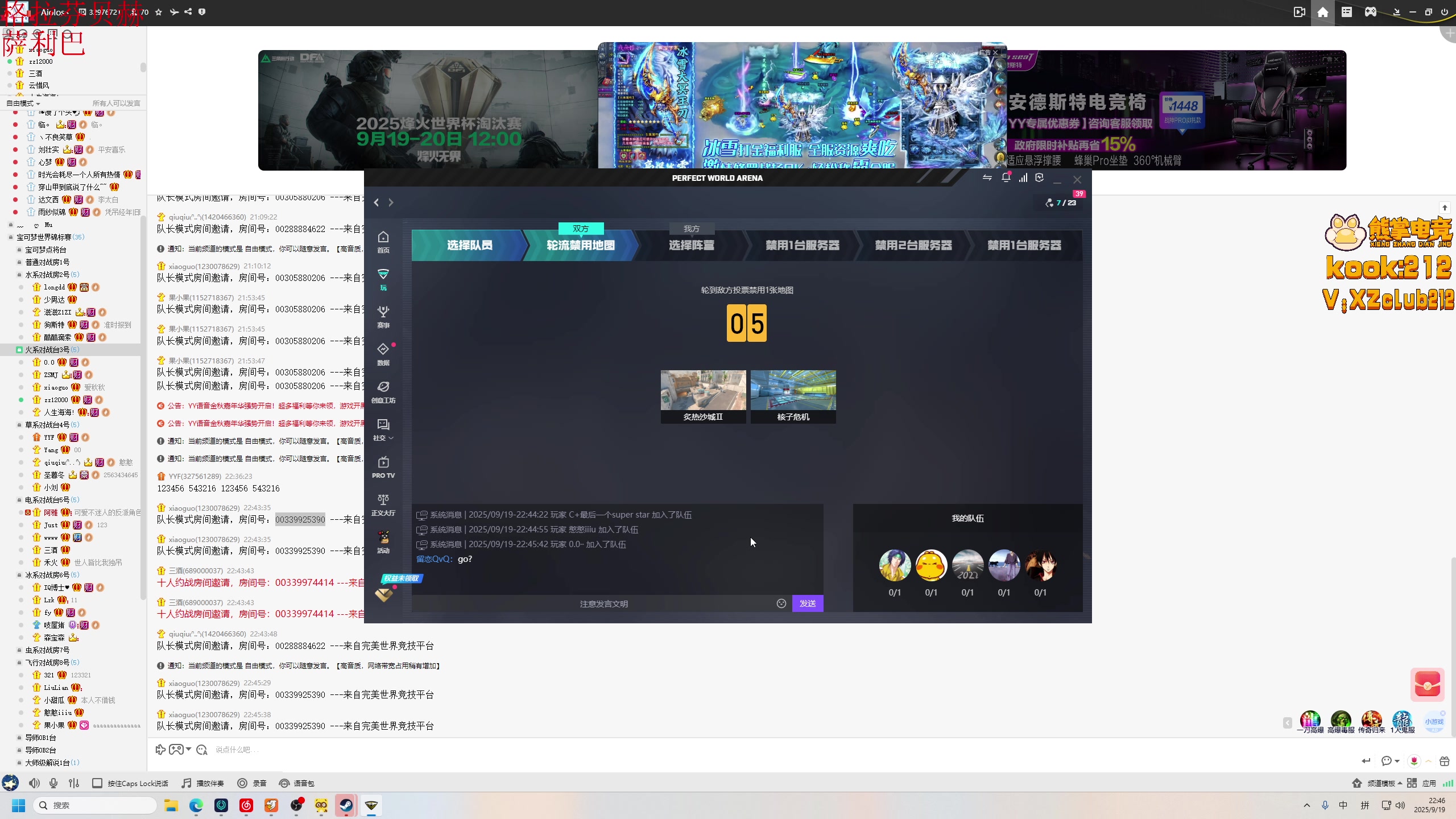Click the 2025烽火世界杯淘汰赛 banner
The image size is (1456, 819).
tap(428, 110)
